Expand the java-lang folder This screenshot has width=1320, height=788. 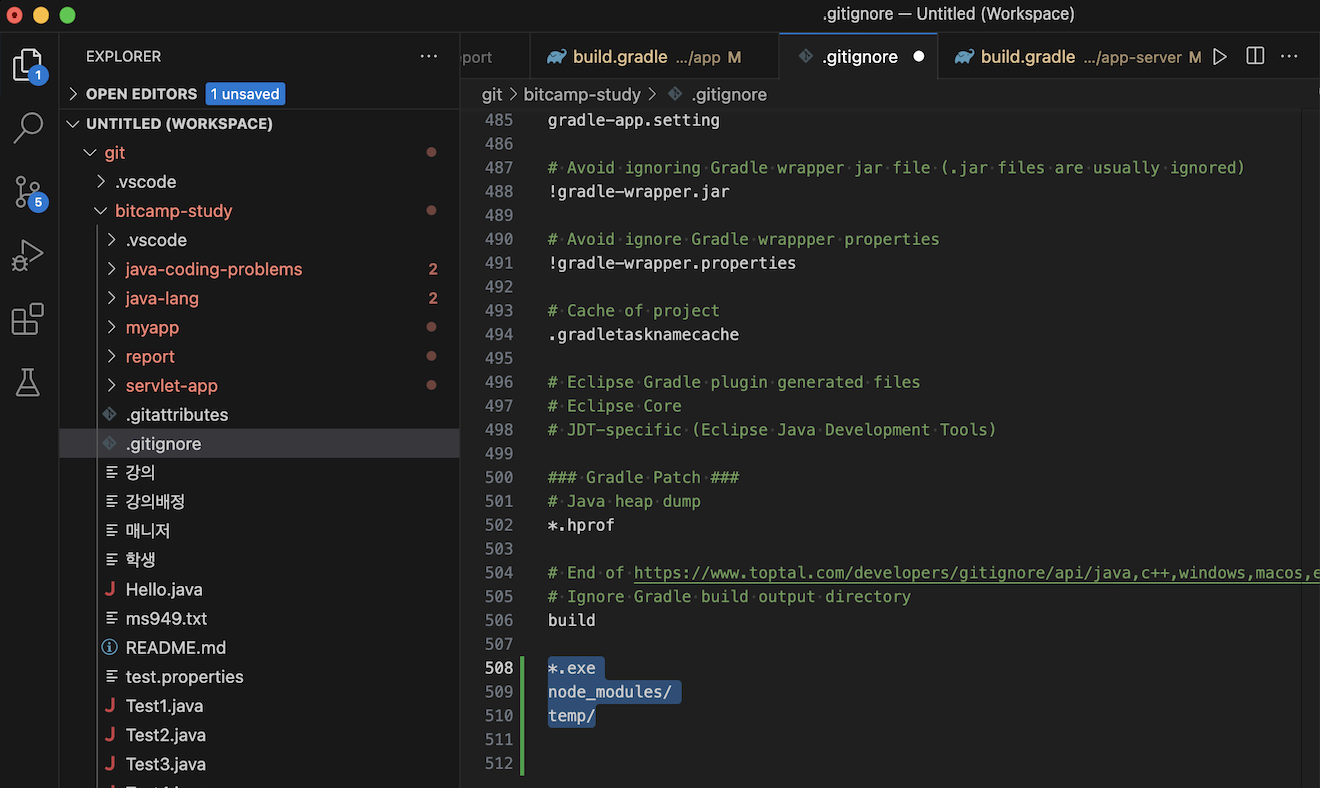[112, 298]
